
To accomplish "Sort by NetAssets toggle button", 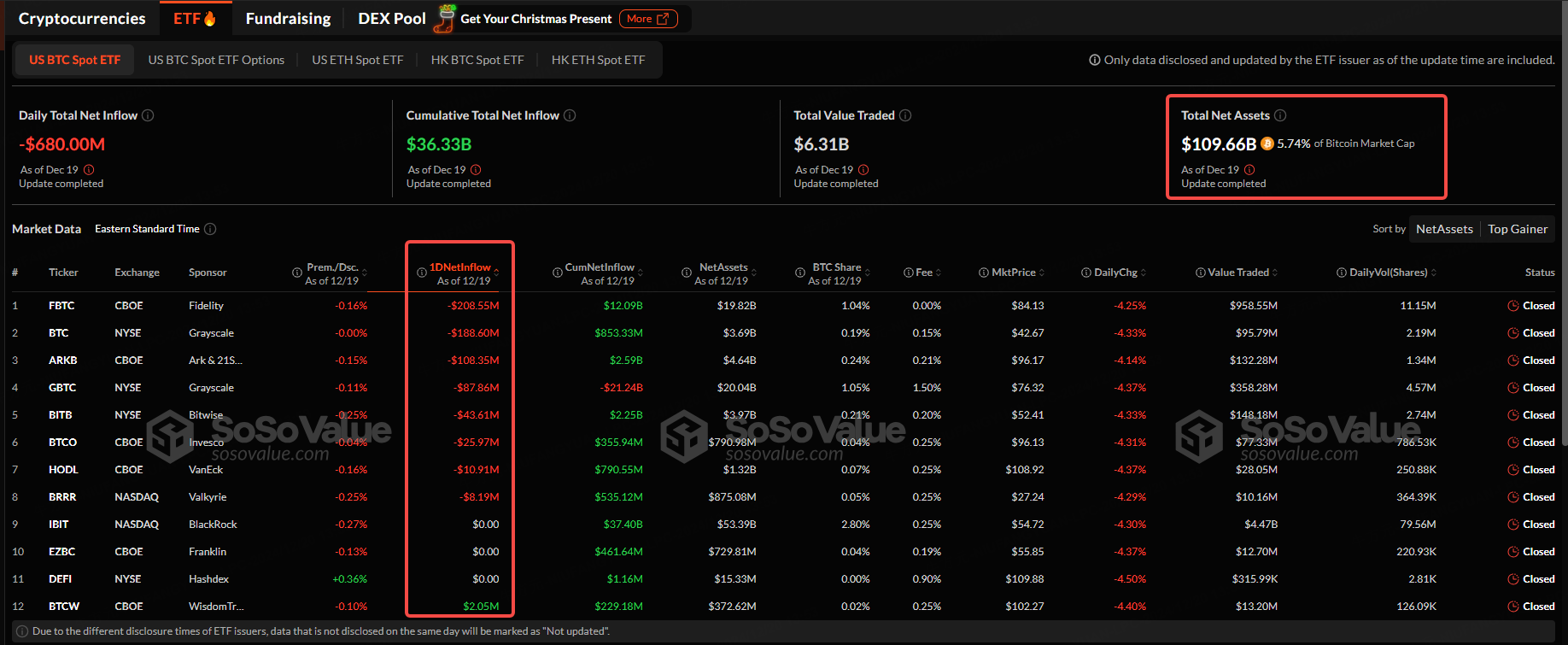I will [x=1443, y=229].
